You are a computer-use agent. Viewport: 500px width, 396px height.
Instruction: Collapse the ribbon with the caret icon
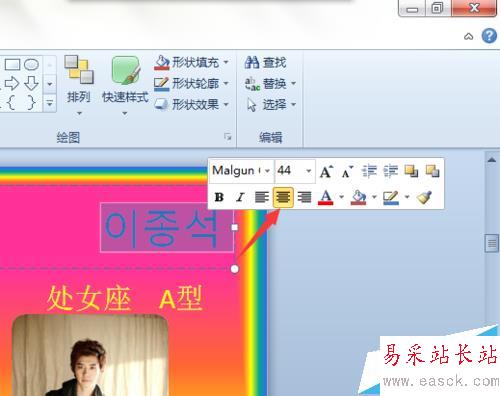[x=469, y=36]
